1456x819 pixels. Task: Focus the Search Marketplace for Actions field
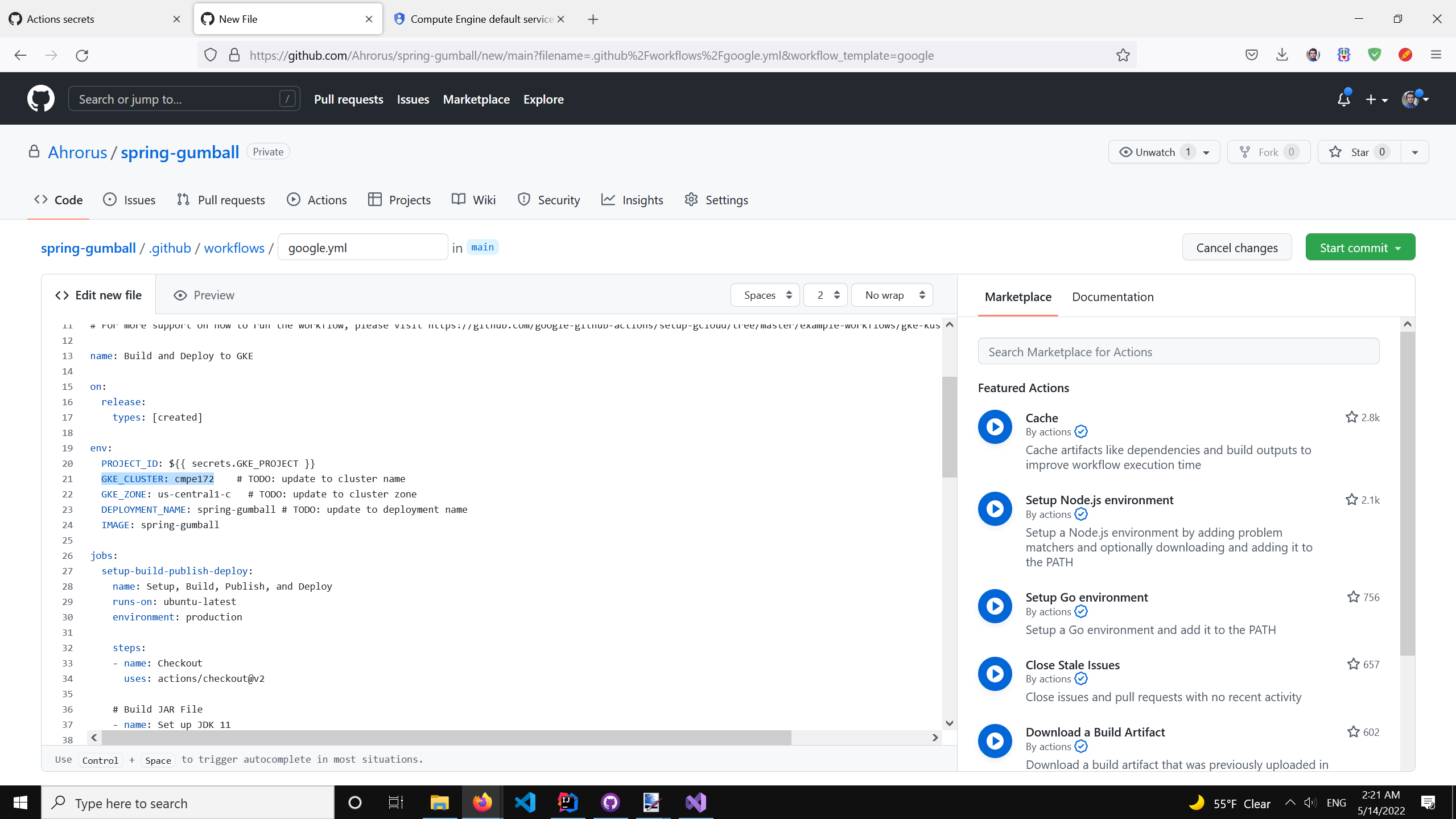1178,352
